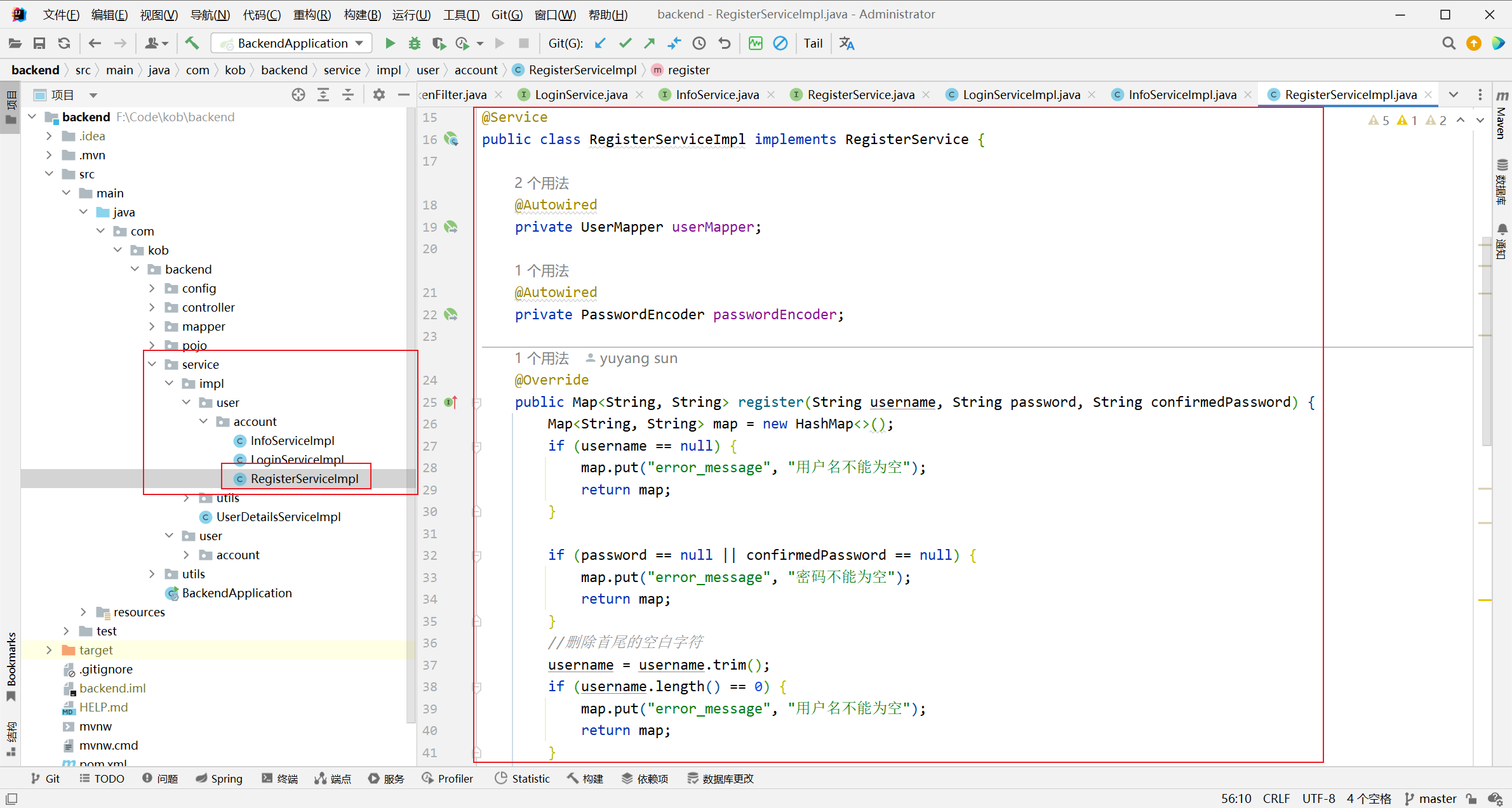The image size is (1512, 808).
Task: Switch to LoginServiceImpl.java tab
Action: (1020, 95)
